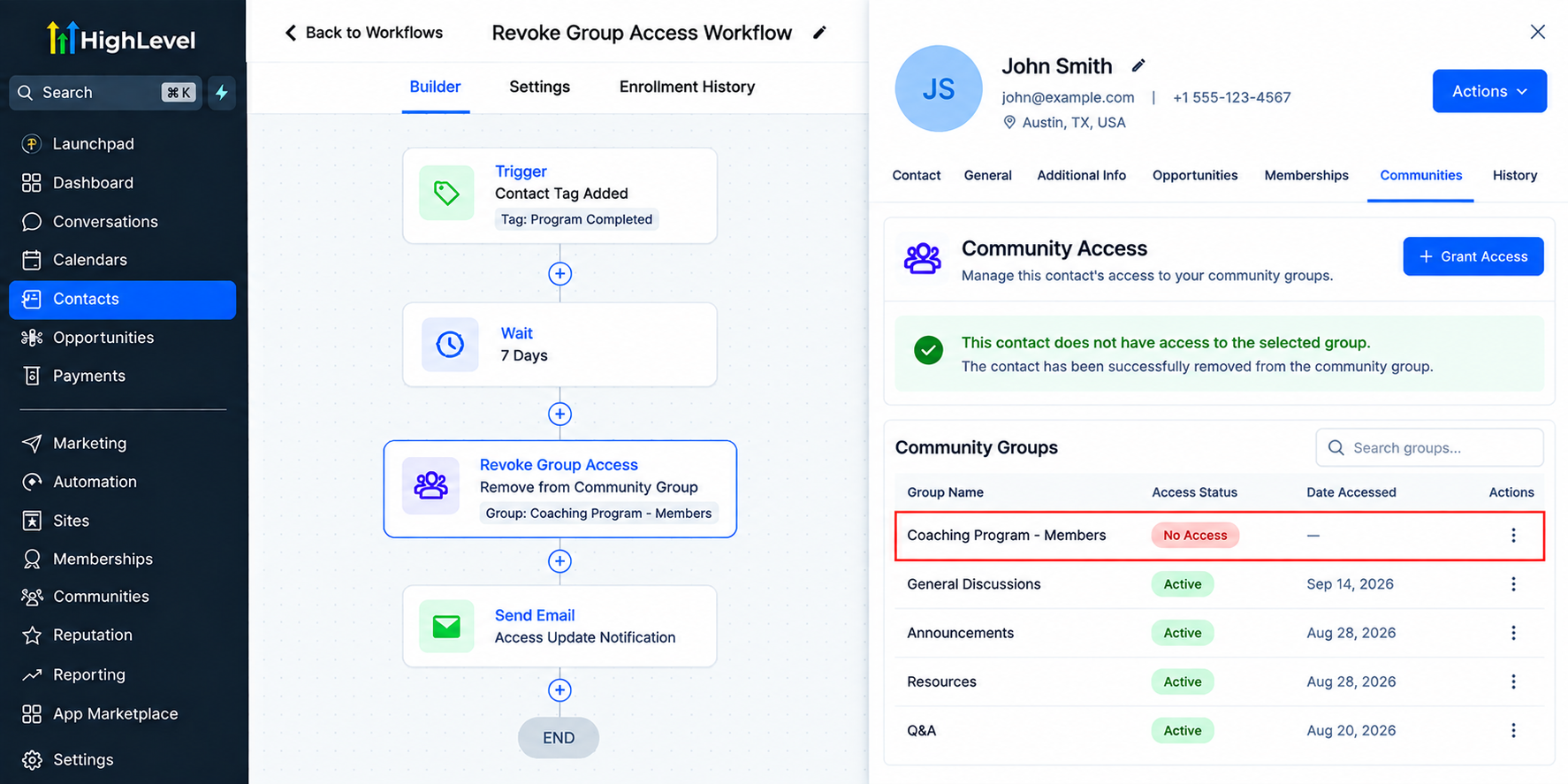Open the Enrollment History tab
1568x784 pixels.
point(687,87)
